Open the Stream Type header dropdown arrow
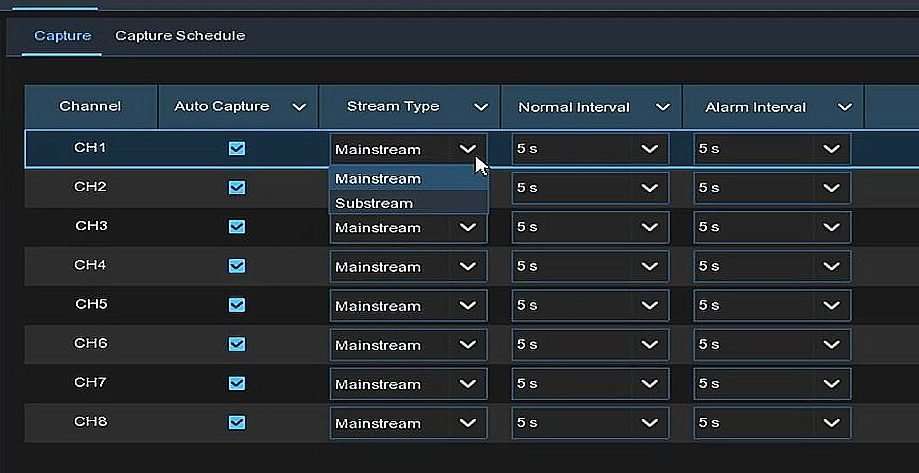Screen dimensions: 919x473 click(x=481, y=107)
